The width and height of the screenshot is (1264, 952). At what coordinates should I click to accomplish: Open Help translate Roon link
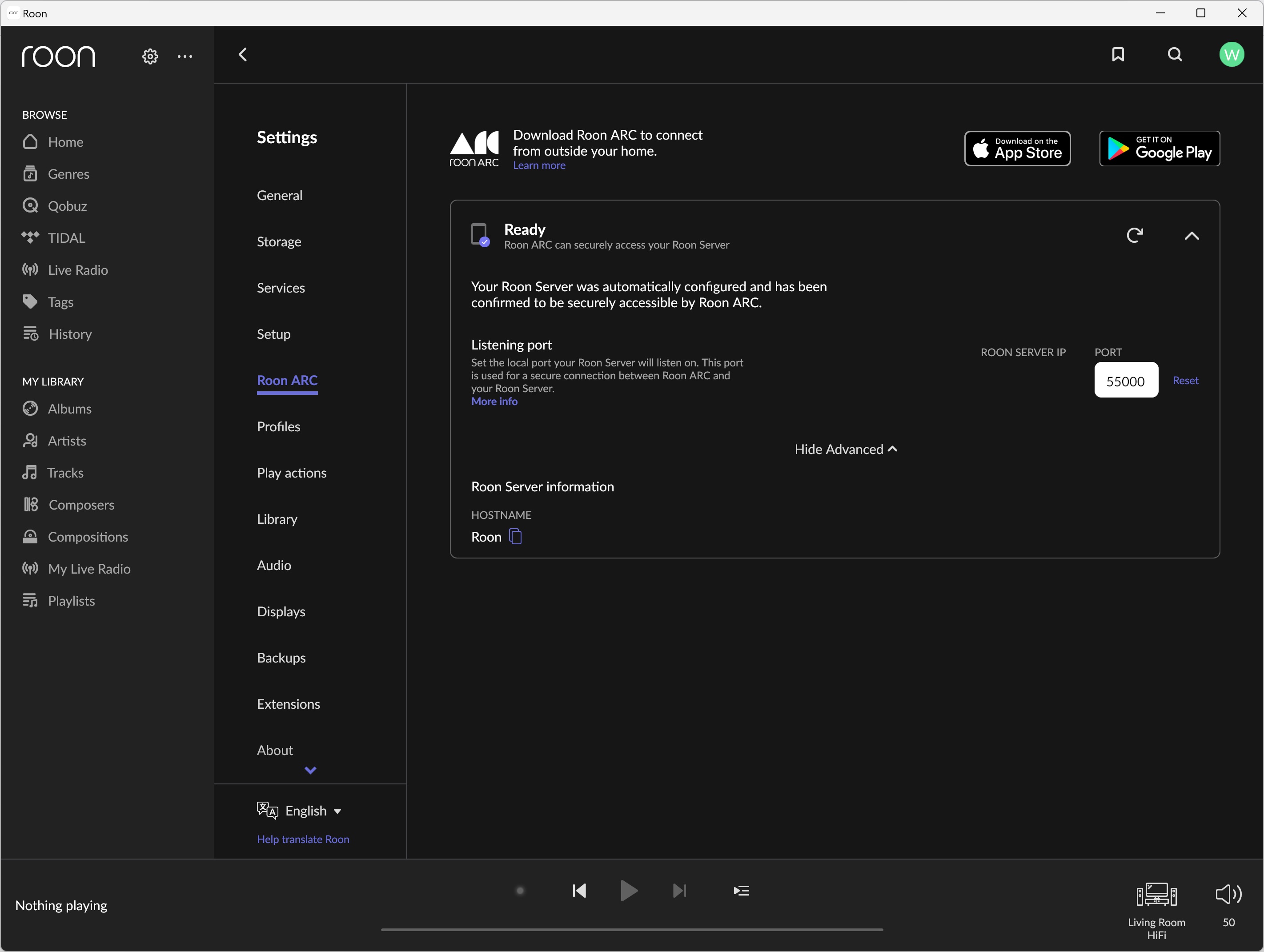click(x=303, y=839)
